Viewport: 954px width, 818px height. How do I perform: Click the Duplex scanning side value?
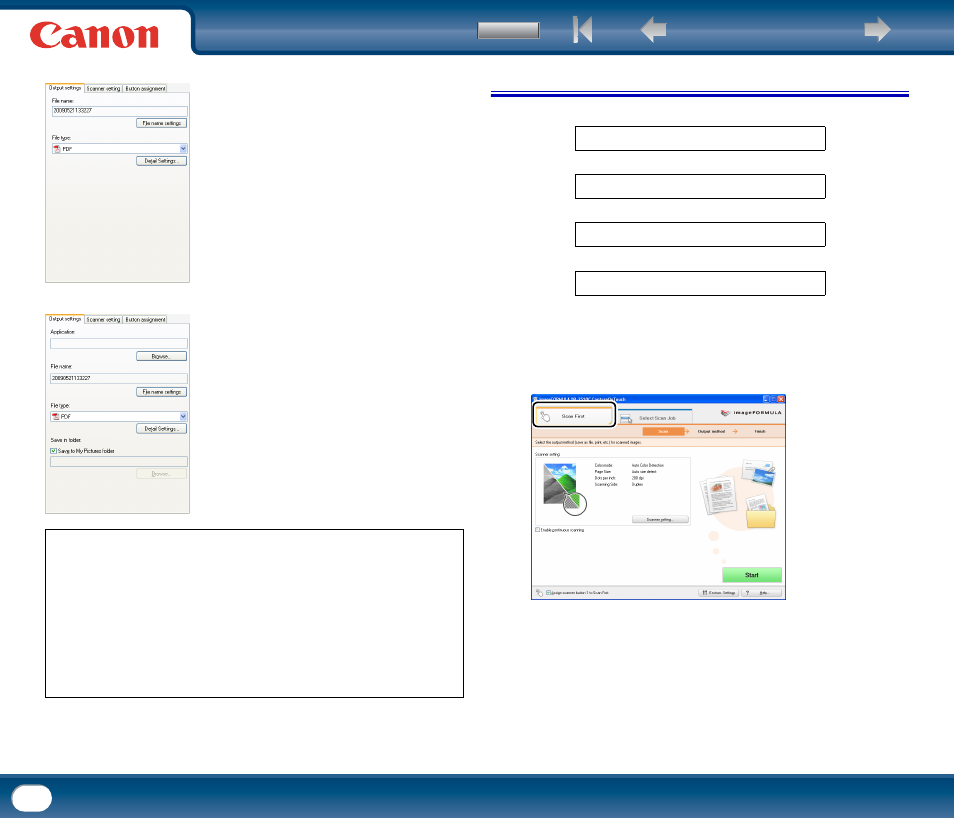pos(637,484)
